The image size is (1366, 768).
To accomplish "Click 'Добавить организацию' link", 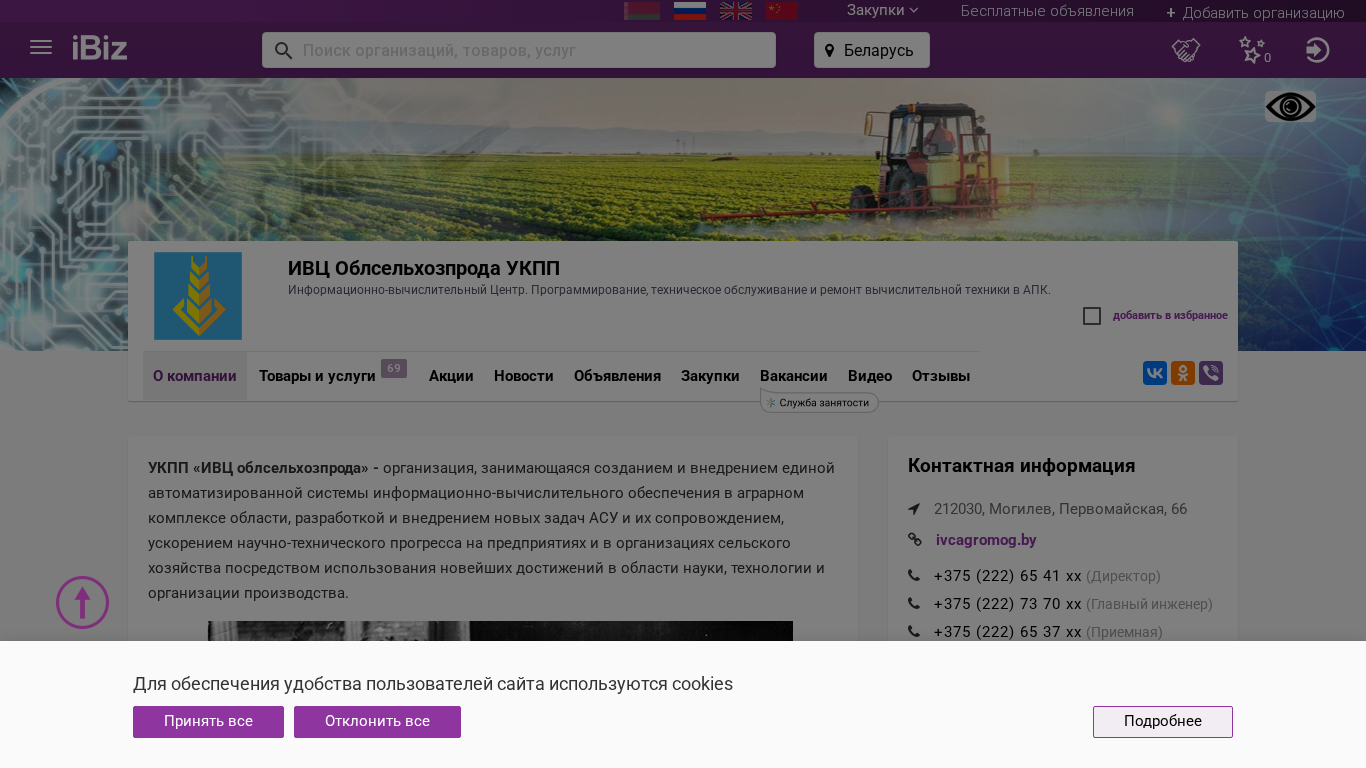I will pos(1255,13).
